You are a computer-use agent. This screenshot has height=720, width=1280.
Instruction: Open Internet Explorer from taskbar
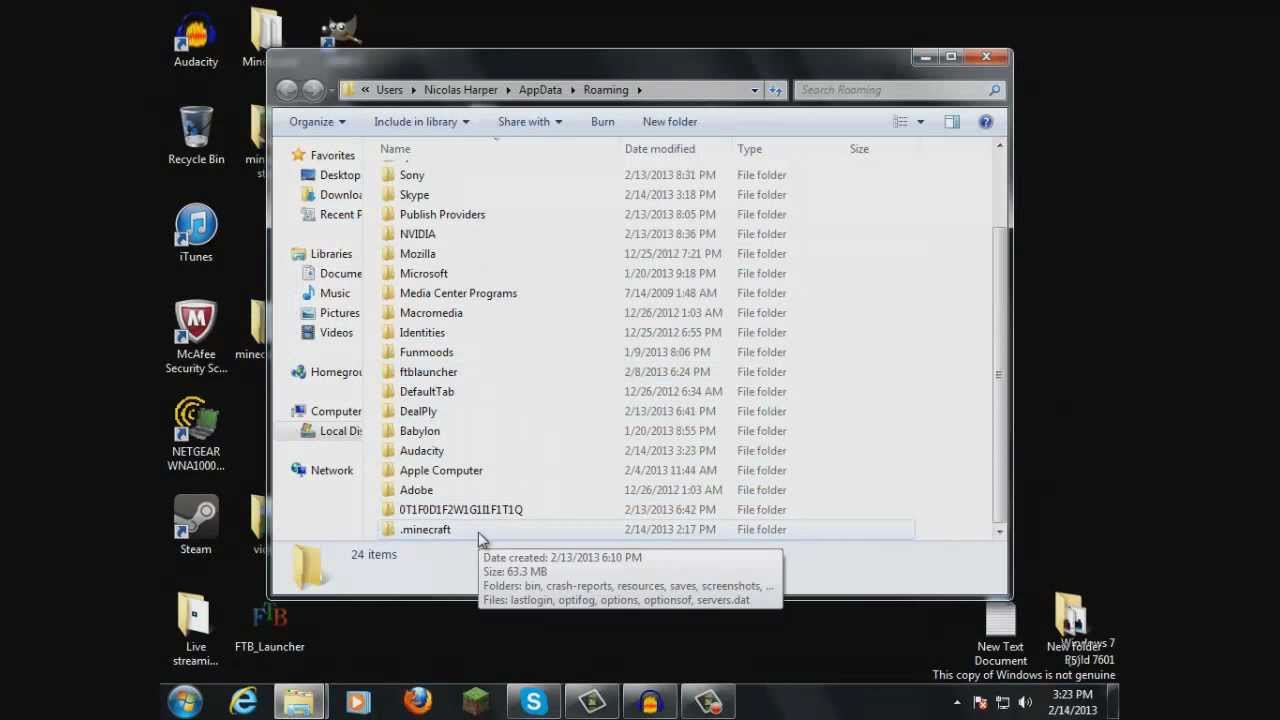point(243,702)
